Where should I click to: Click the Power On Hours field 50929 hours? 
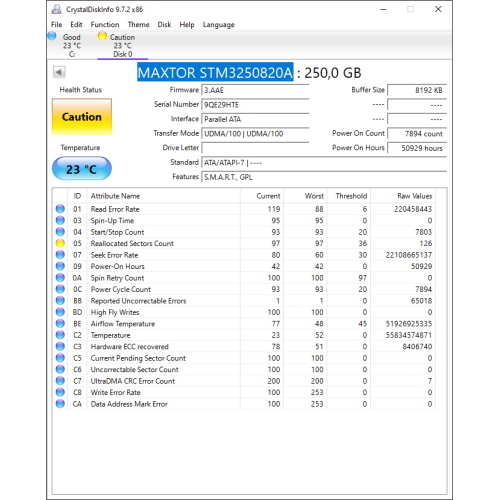(x=417, y=148)
